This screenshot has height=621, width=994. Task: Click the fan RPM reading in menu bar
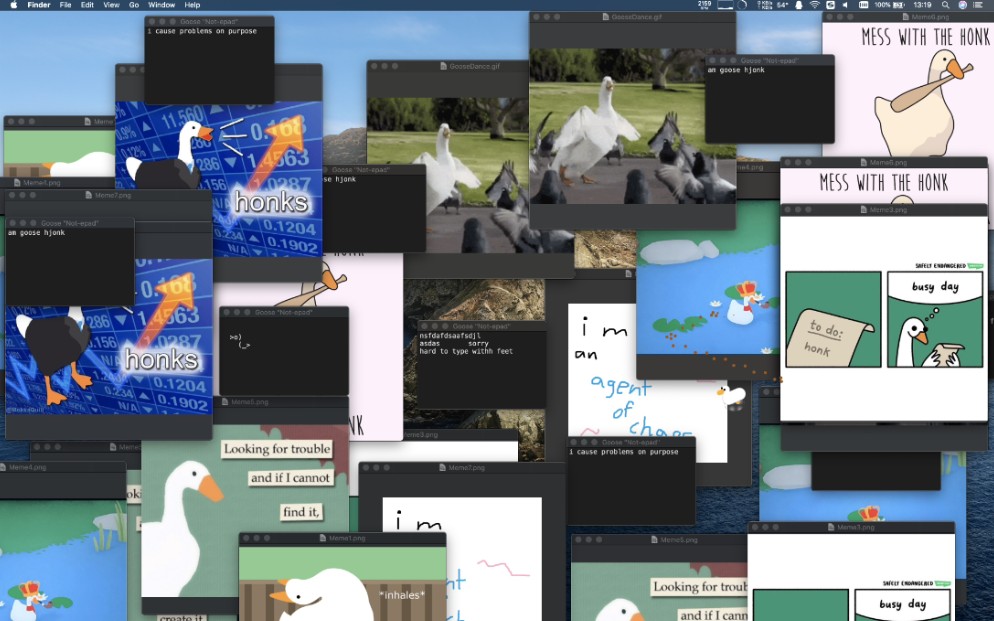tap(704, 4)
